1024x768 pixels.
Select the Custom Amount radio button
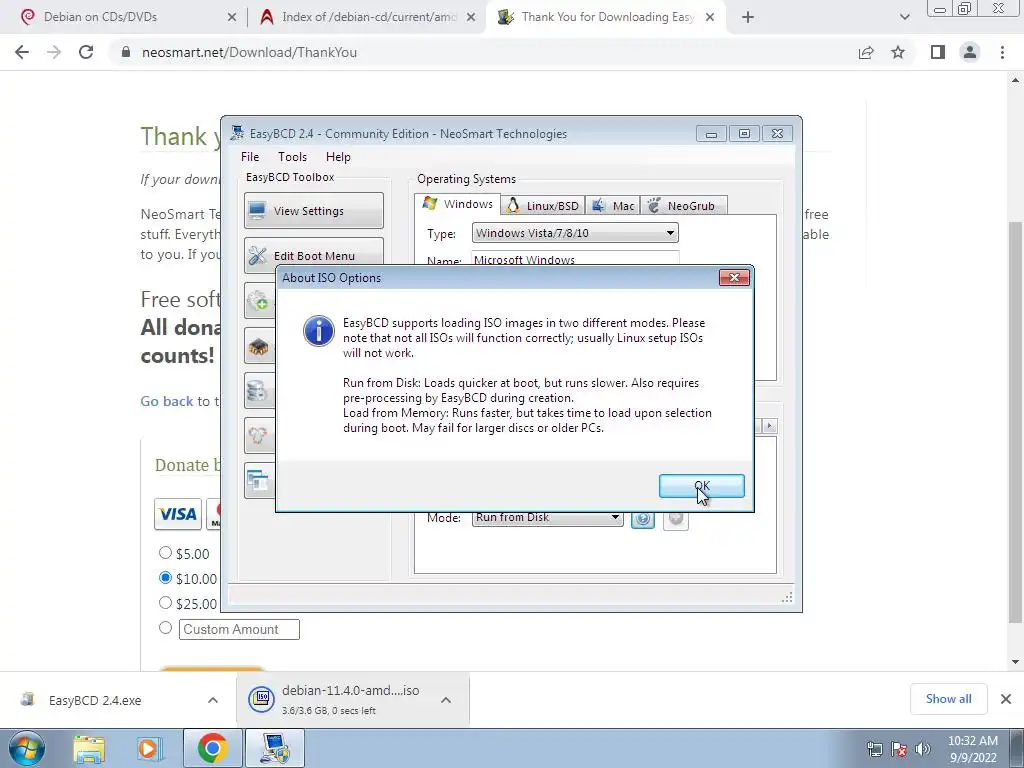(x=165, y=628)
